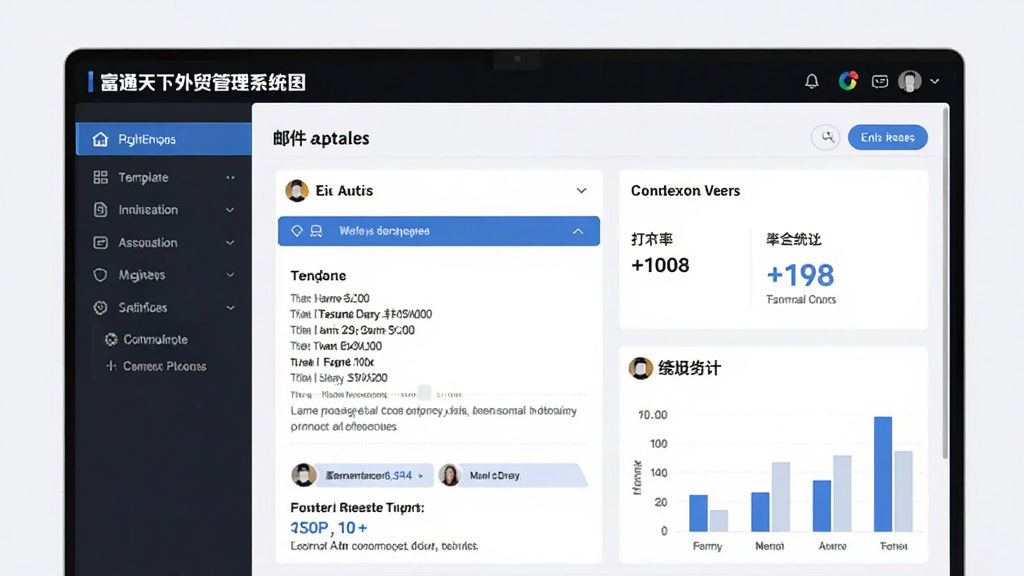1024x576 pixels.
Task: Click the +1008 statistic value
Action: 660,265
